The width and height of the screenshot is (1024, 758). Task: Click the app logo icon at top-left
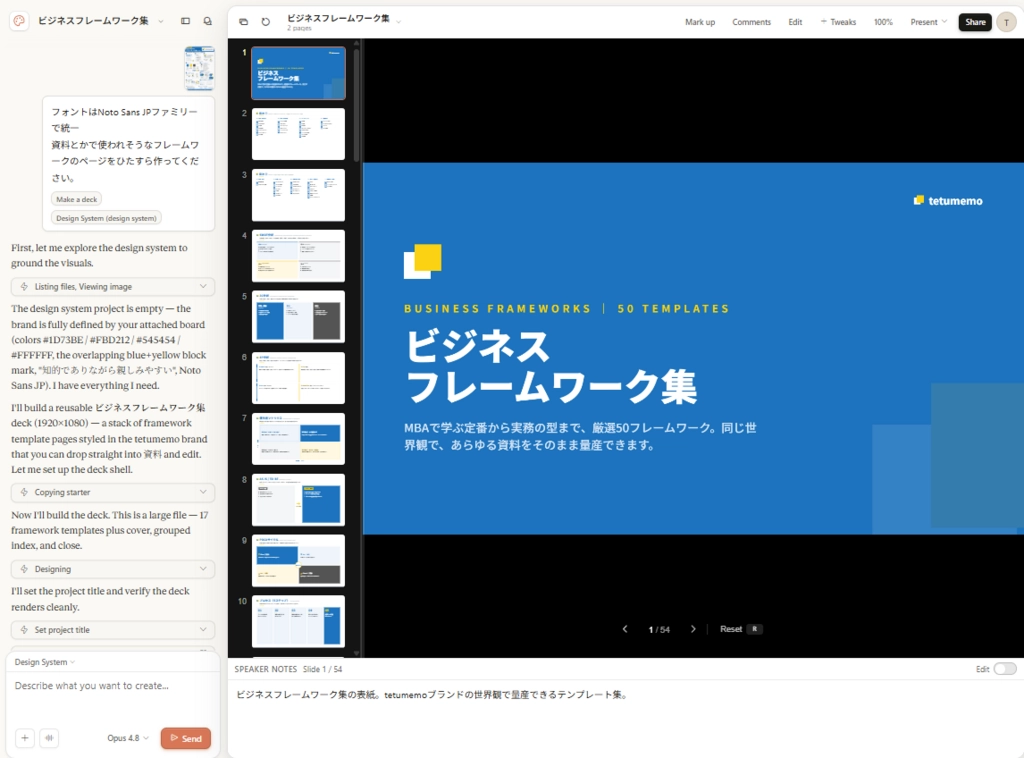pyautogui.click(x=20, y=21)
